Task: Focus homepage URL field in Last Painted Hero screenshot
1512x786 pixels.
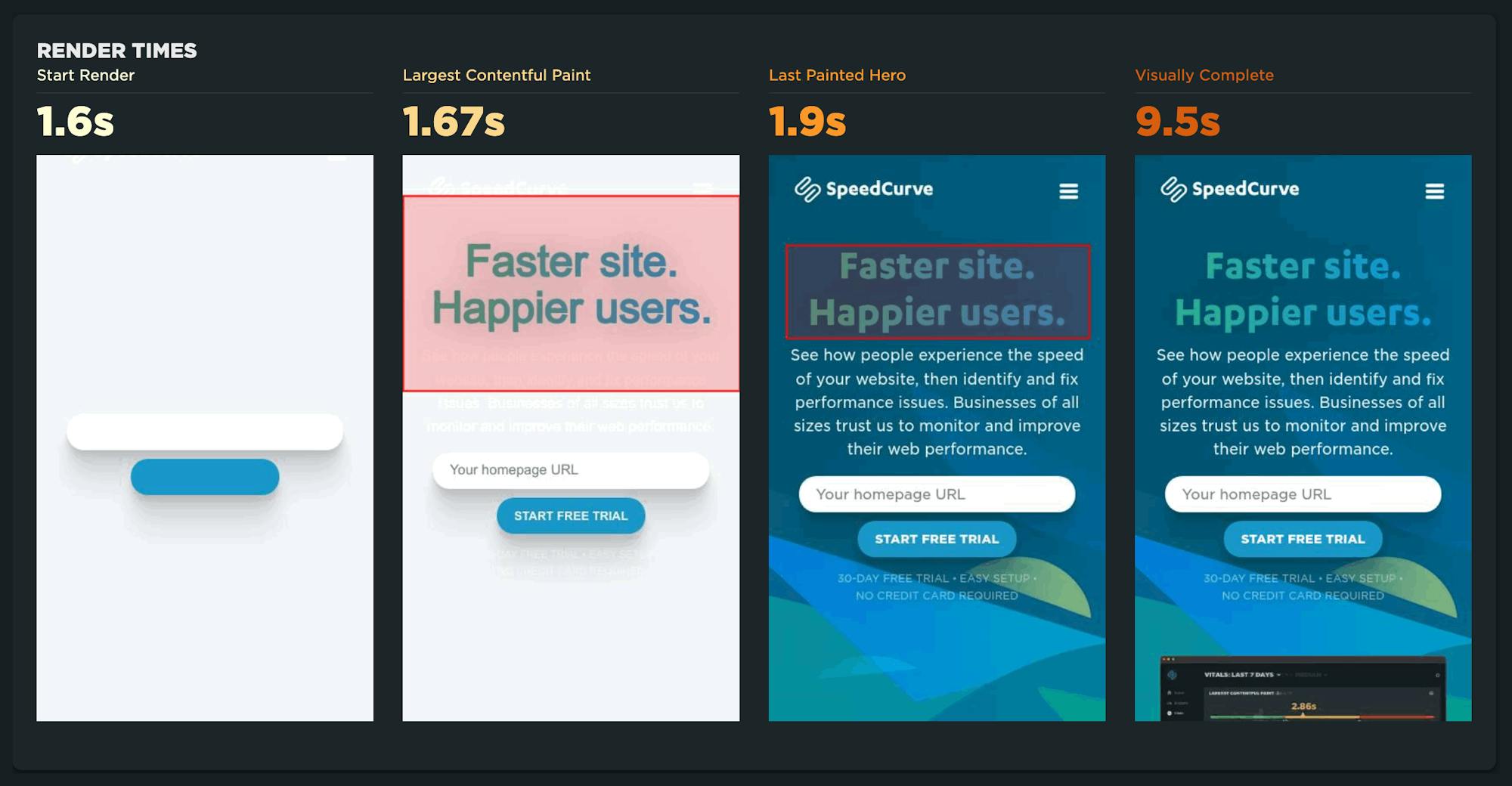Action: pos(937,494)
